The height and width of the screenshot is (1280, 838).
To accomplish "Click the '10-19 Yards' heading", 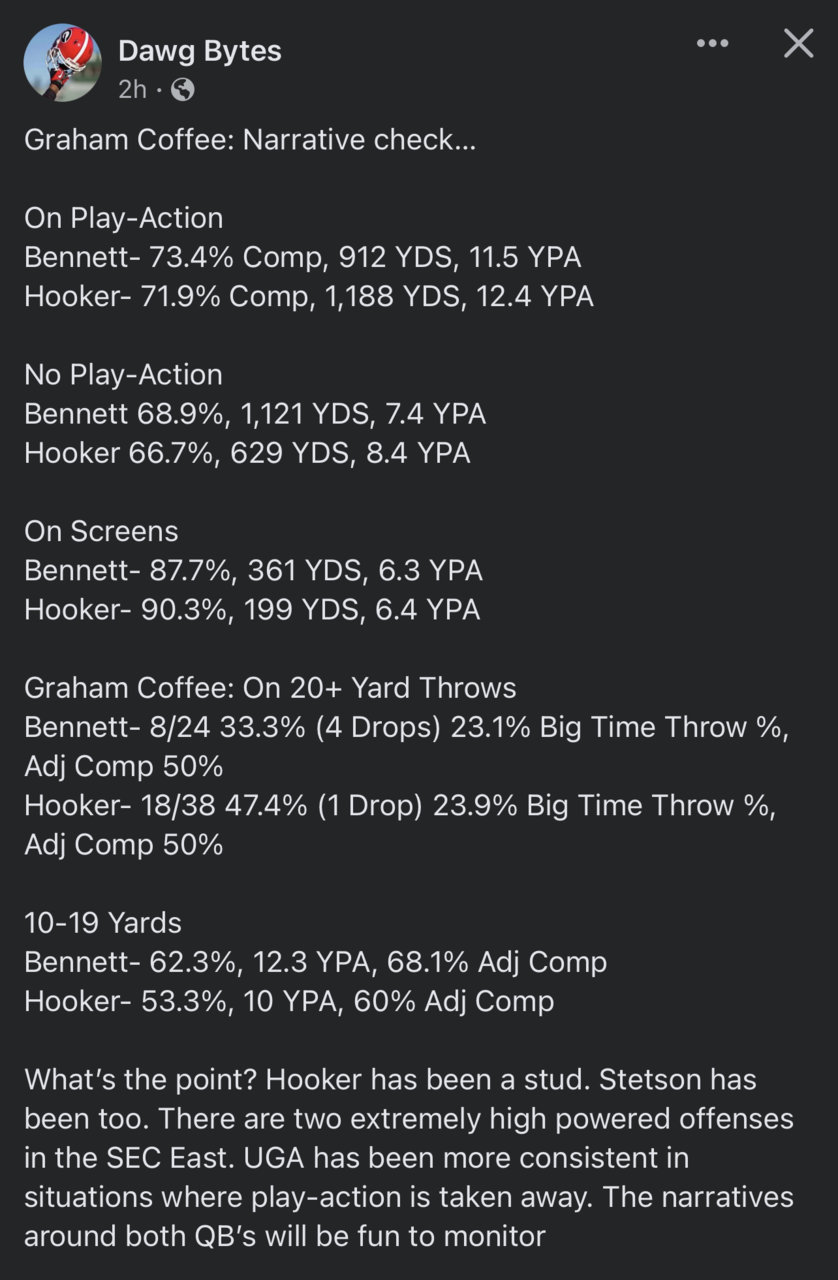I will (x=103, y=923).
